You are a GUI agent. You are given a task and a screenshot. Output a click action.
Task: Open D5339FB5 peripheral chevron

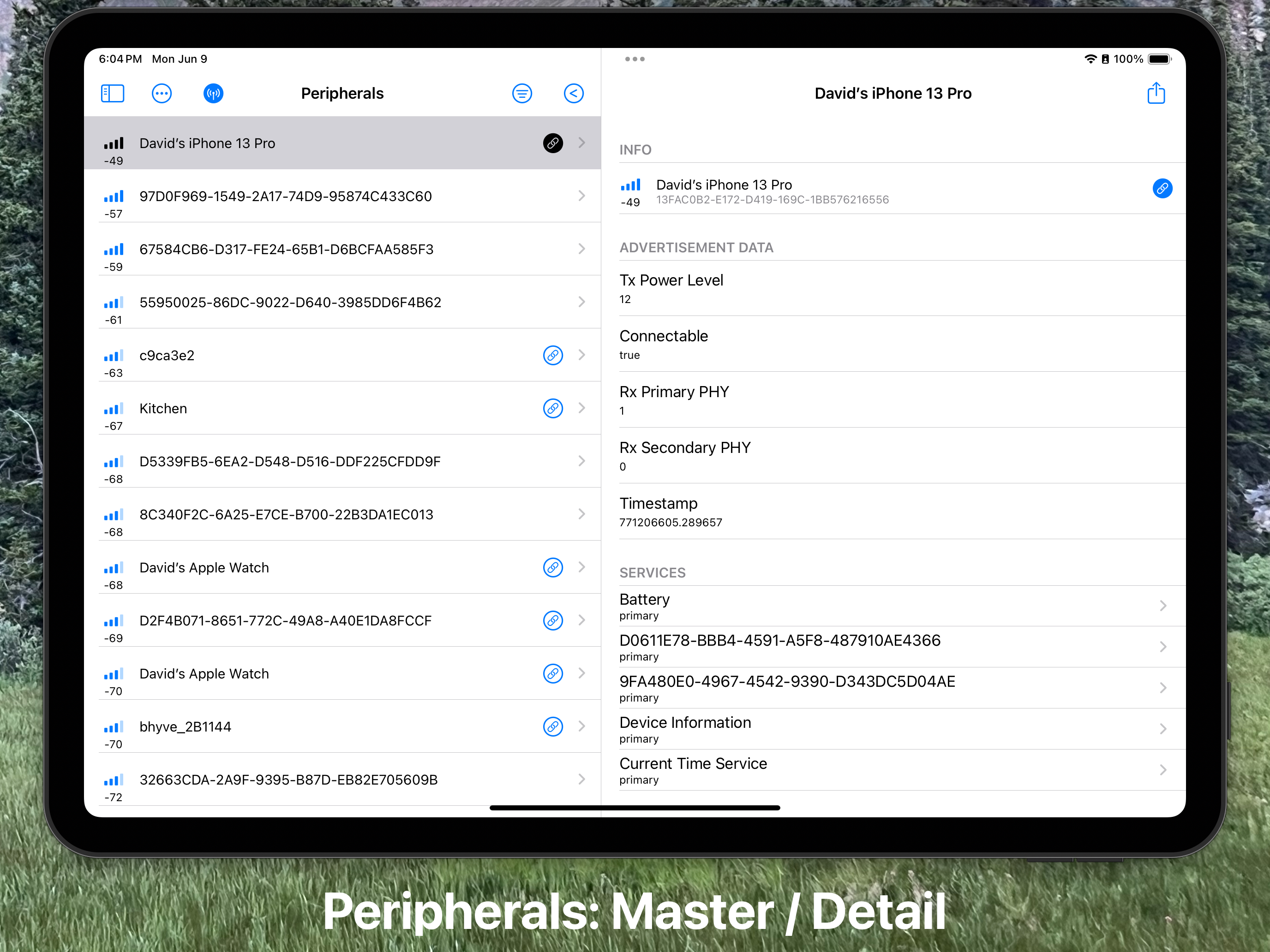click(x=582, y=461)
